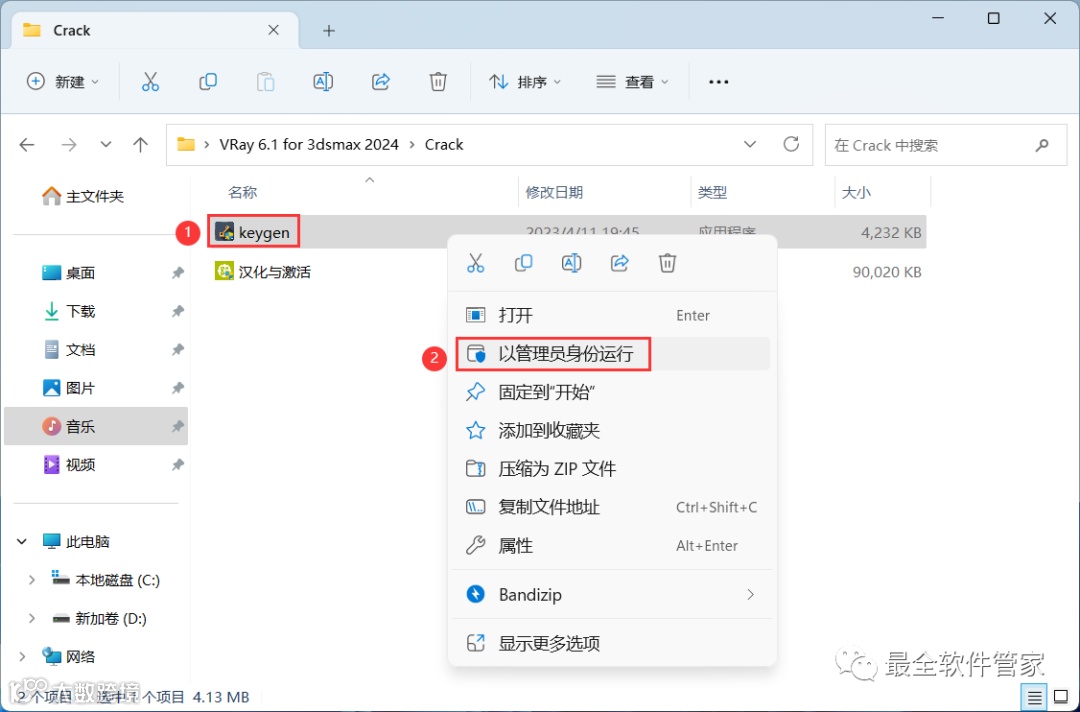Click the Crack breadcrumb segment

click(x=444, y=145)
